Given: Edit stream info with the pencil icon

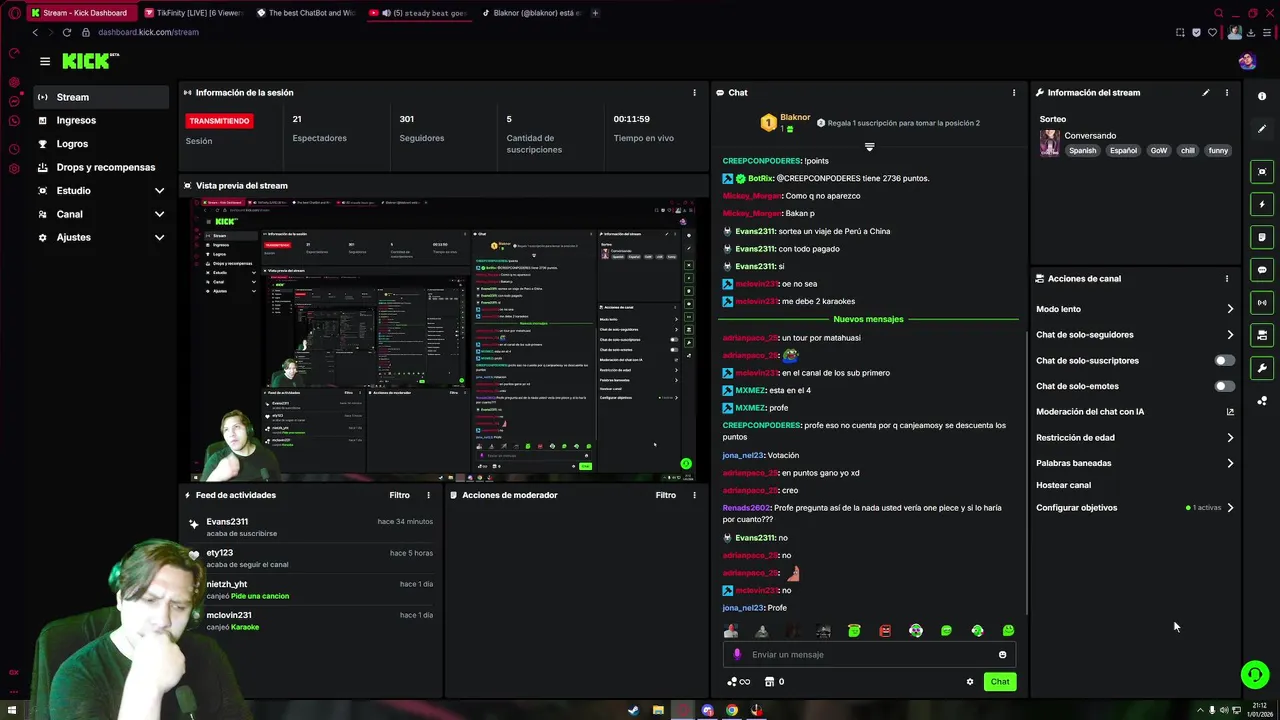Looking at the screenshot, I should point(1205,93).
